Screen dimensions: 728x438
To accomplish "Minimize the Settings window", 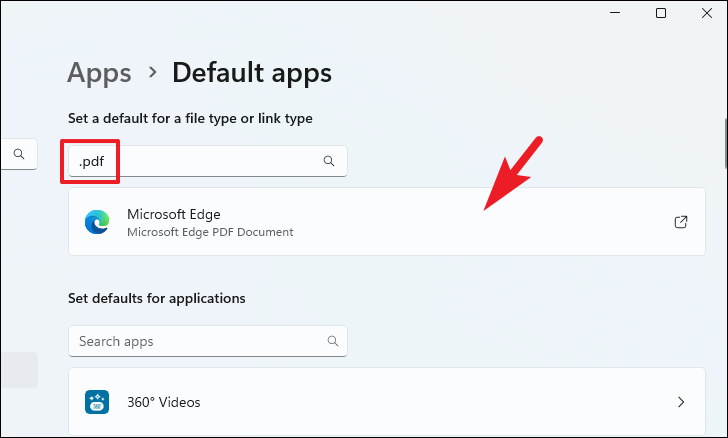I will (615, 13).
